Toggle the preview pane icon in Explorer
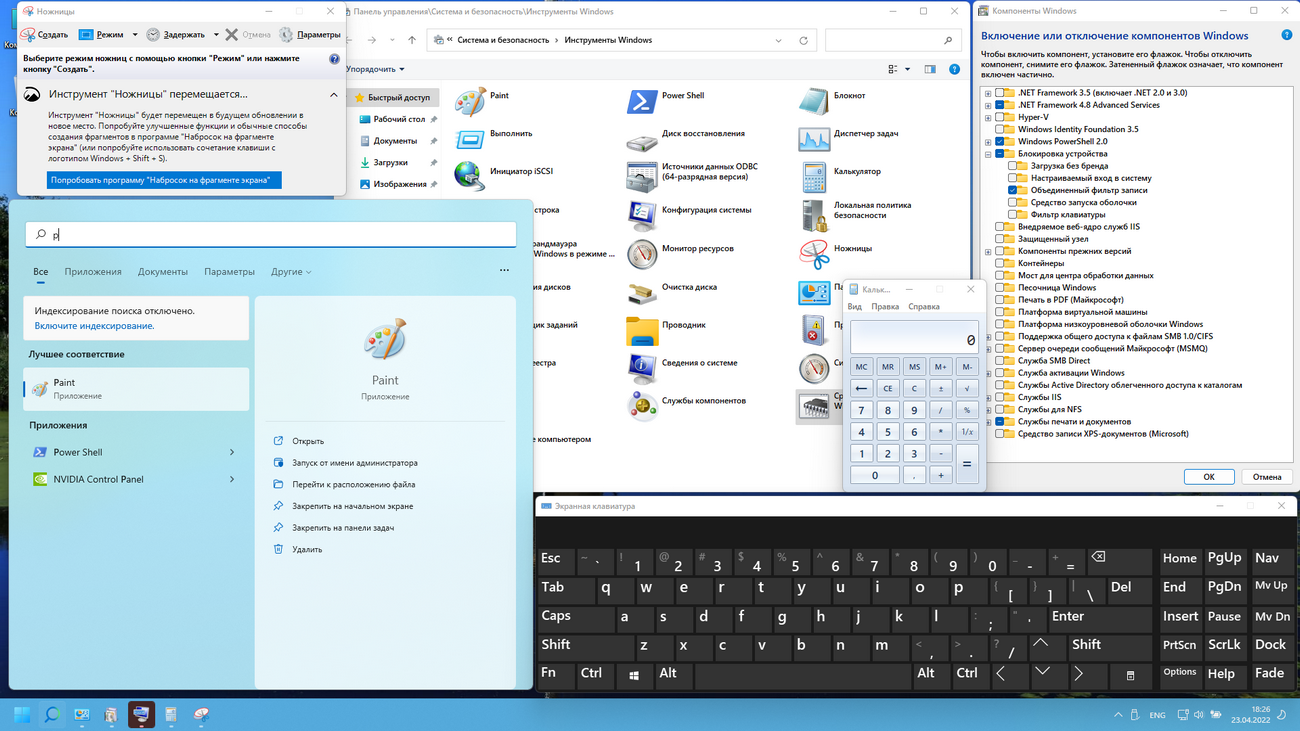The image size is (1300, 731). 930,70
